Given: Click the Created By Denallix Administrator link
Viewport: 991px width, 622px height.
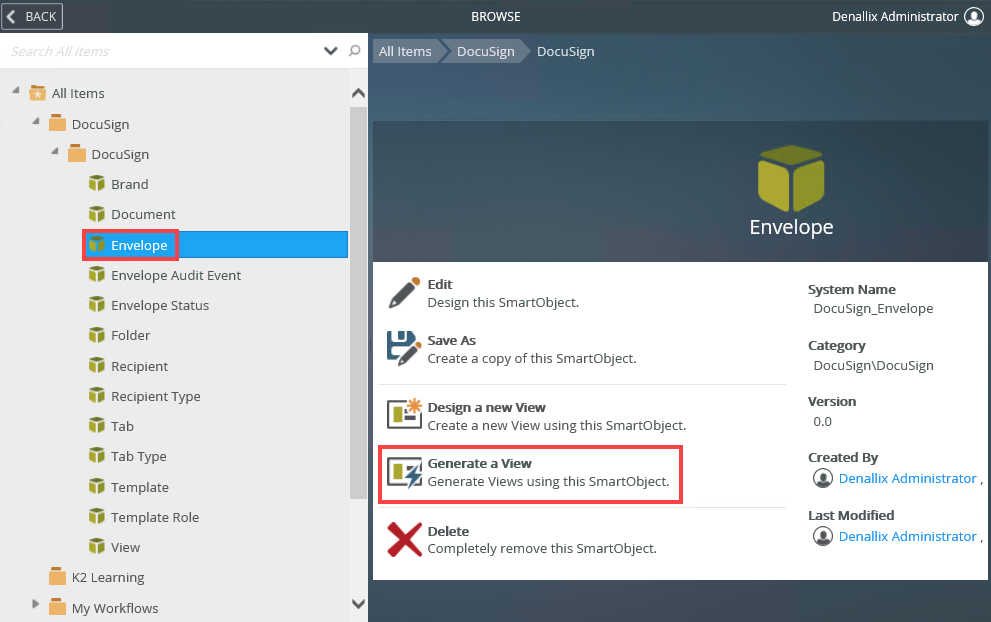Looking at the screenshot, I should 908,479.
